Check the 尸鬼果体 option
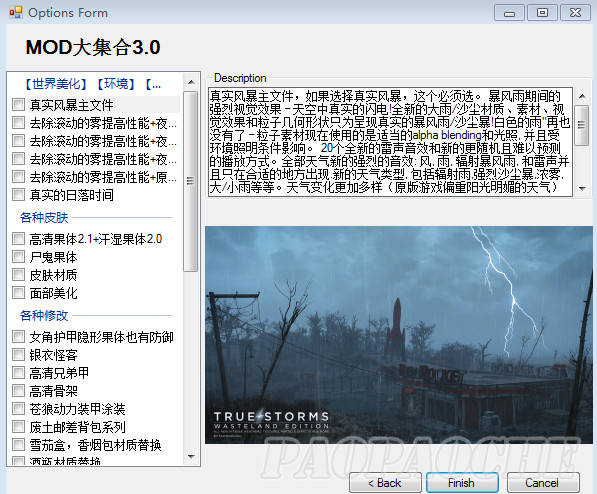The width and height of the screenshot is (597, 494). coord(18,257)
